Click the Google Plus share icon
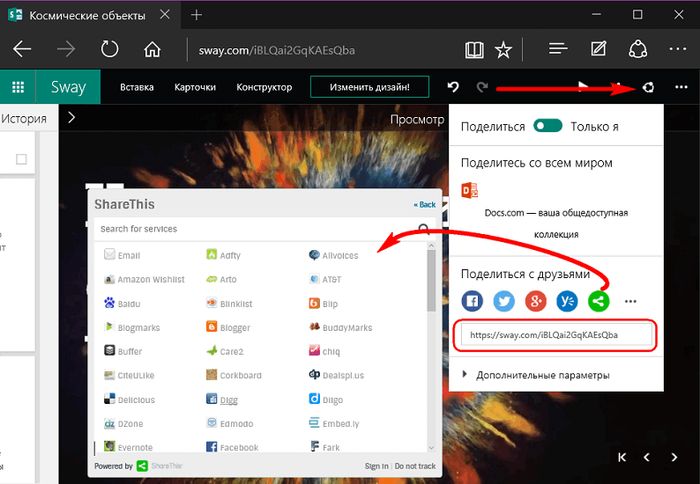 [536, 300]
